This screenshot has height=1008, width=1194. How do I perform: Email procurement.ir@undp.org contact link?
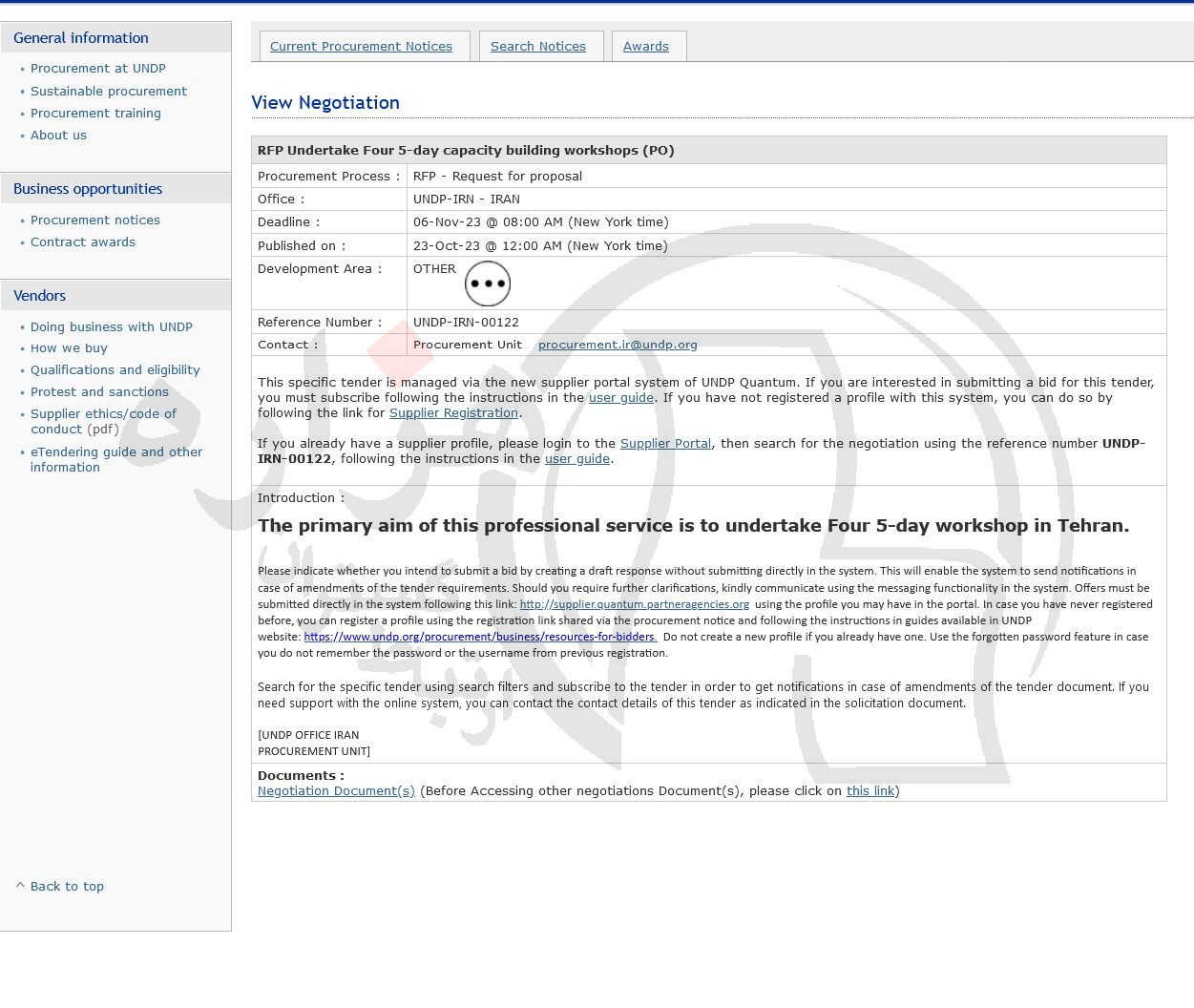click(x=618, y=345)
